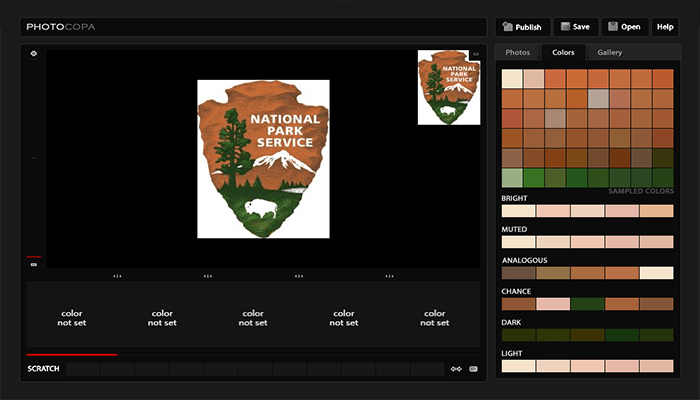Click the National Park Service thumbnail
700x400 pixels.
[448, 90]
